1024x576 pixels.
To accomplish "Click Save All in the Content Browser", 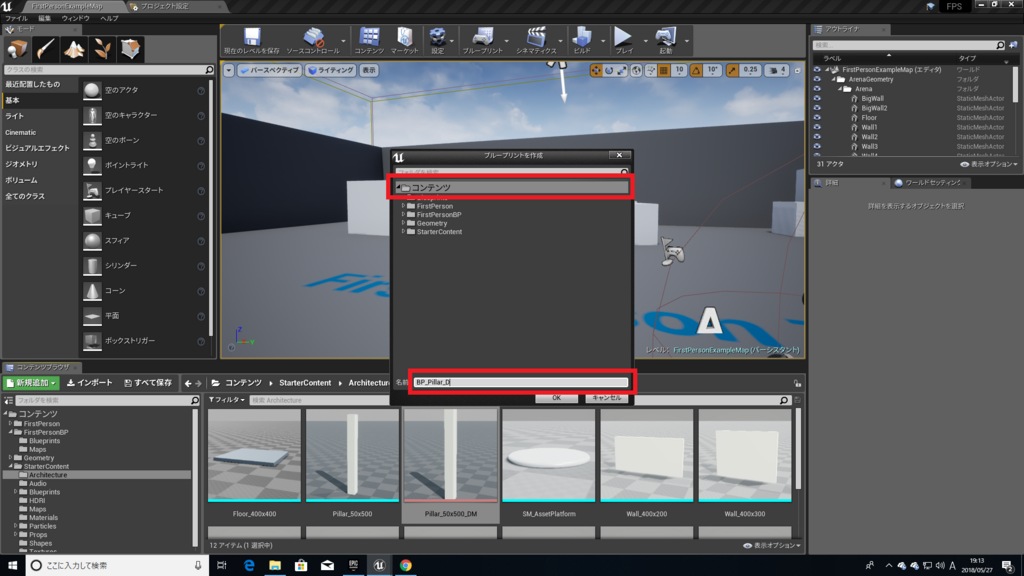I will 148,383.
